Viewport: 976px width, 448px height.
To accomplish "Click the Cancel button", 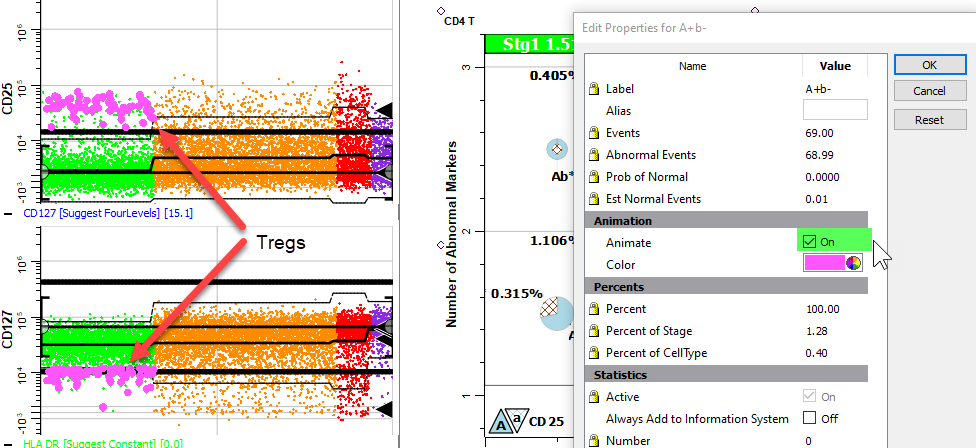I will click(x=929, y=91).
